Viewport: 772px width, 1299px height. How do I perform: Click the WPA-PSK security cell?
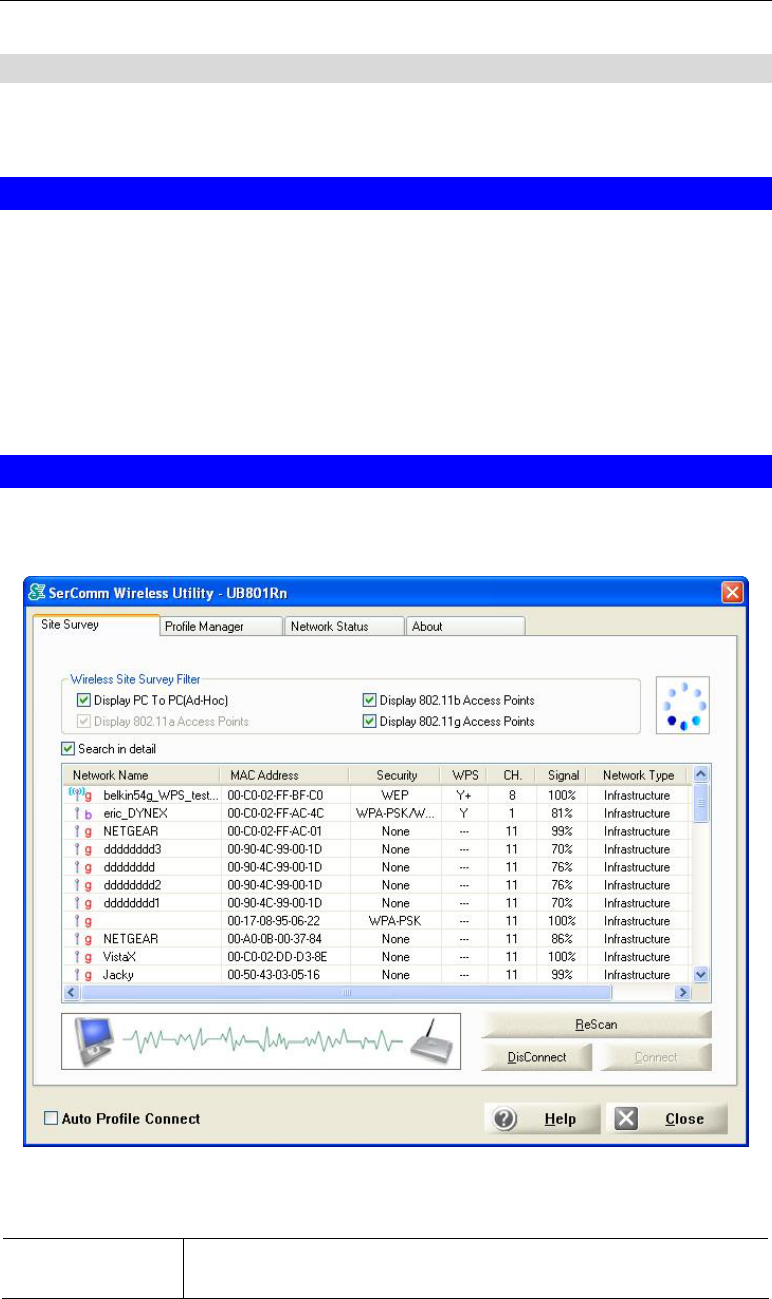396,921
